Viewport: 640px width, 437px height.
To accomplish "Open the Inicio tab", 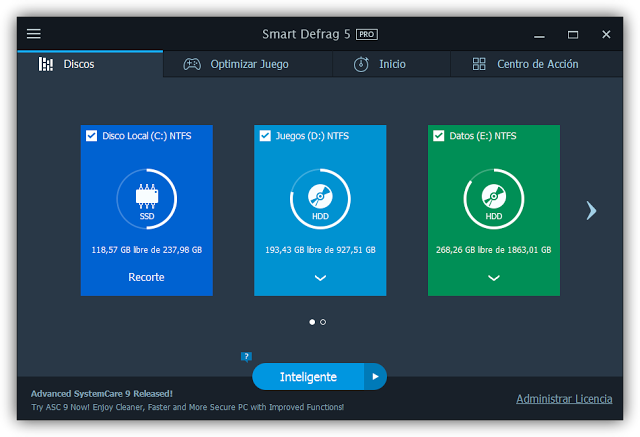I will tap(391, 64).
